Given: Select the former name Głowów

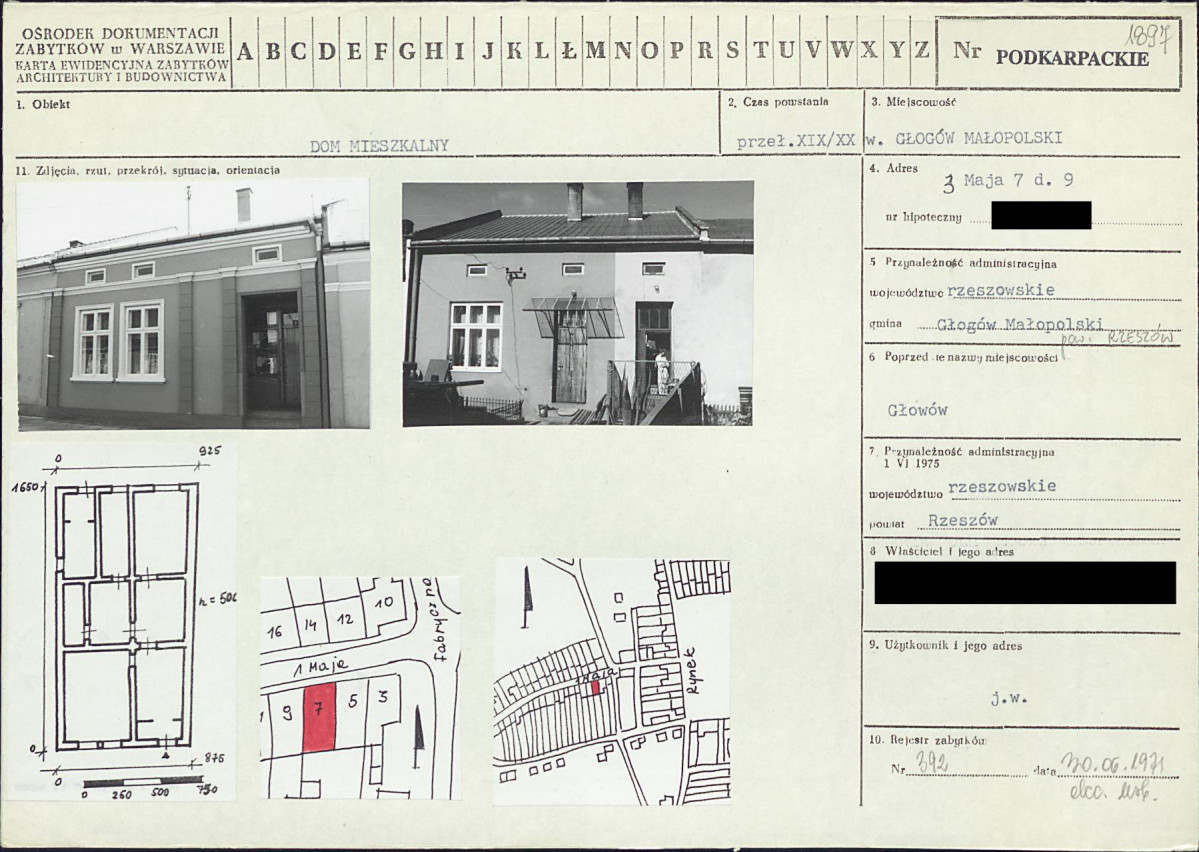Looking at the screenshot, I should click(918, 410).
